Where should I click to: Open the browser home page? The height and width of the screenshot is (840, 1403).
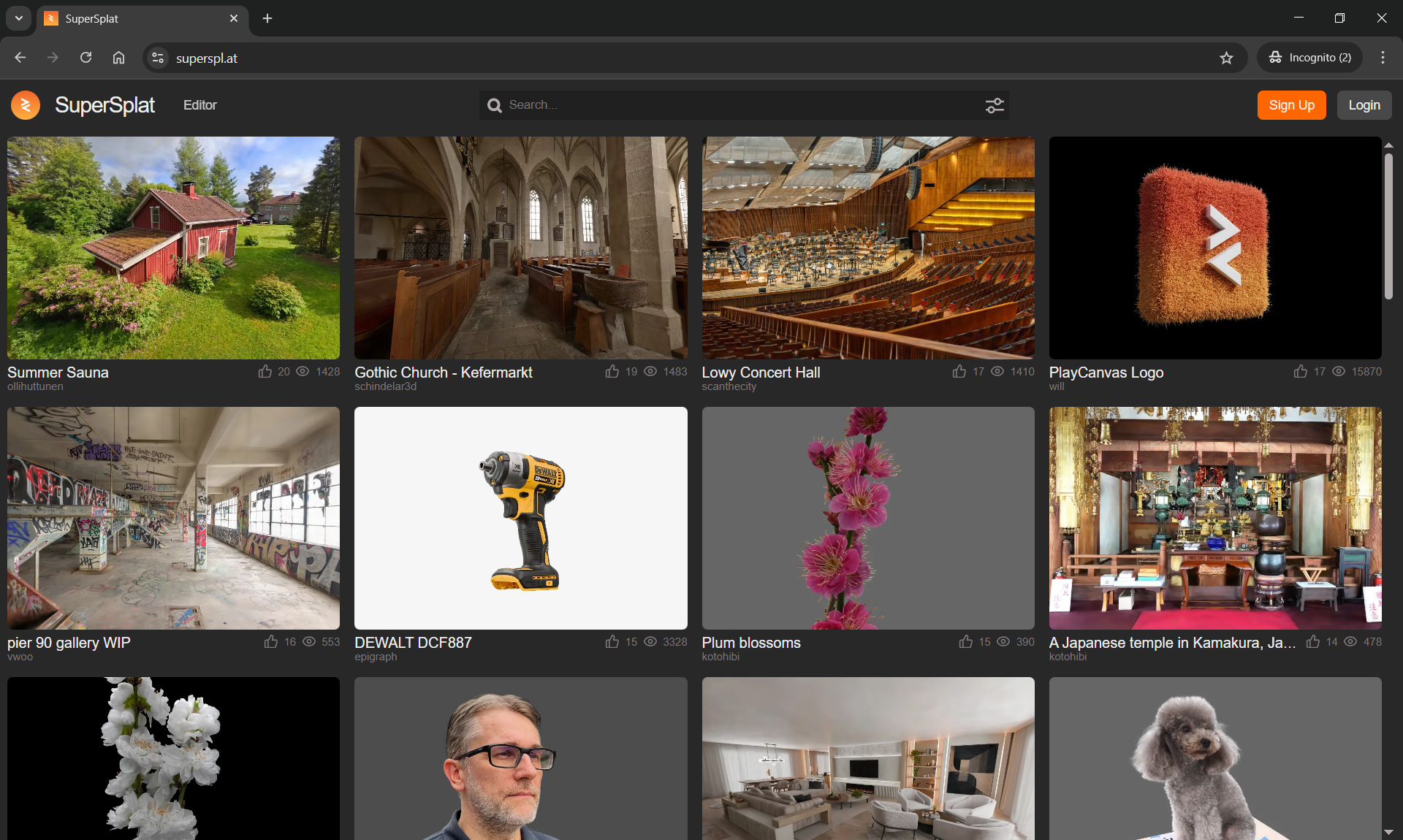pos(118,58)
